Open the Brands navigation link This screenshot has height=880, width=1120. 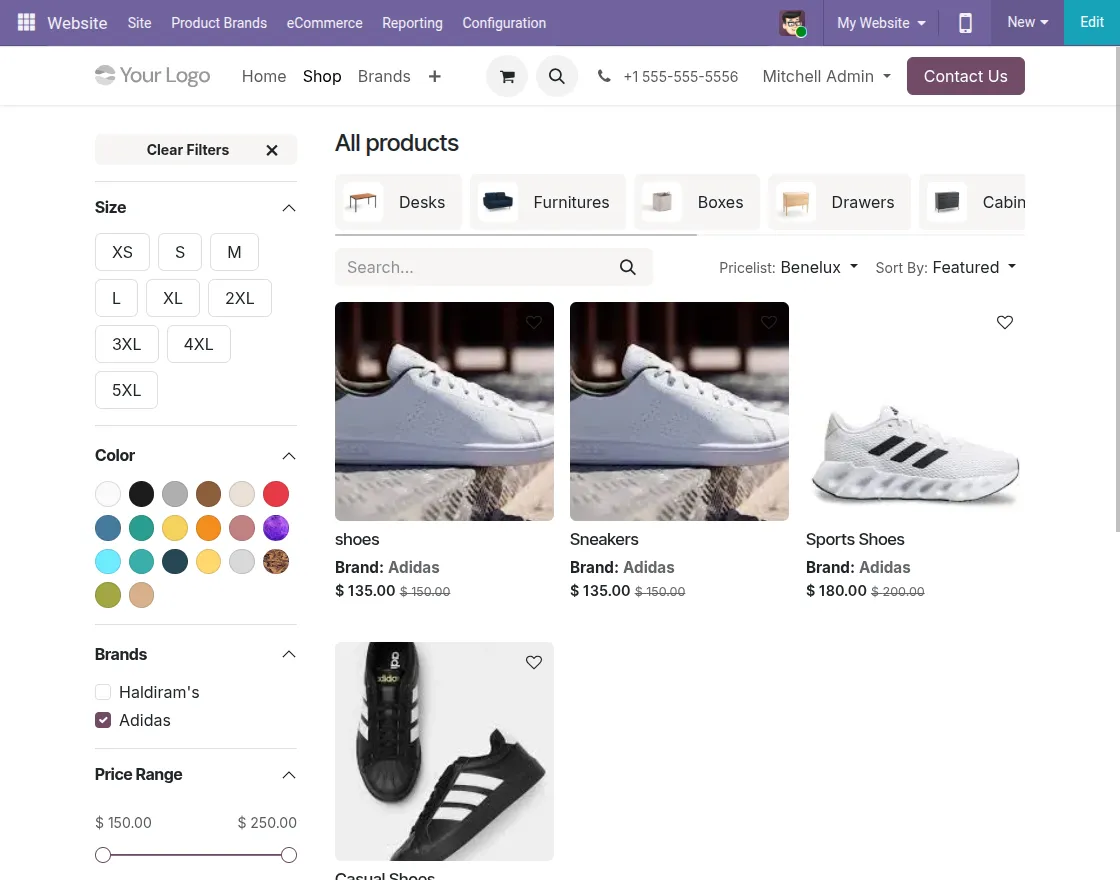click(x=384, y=76)
